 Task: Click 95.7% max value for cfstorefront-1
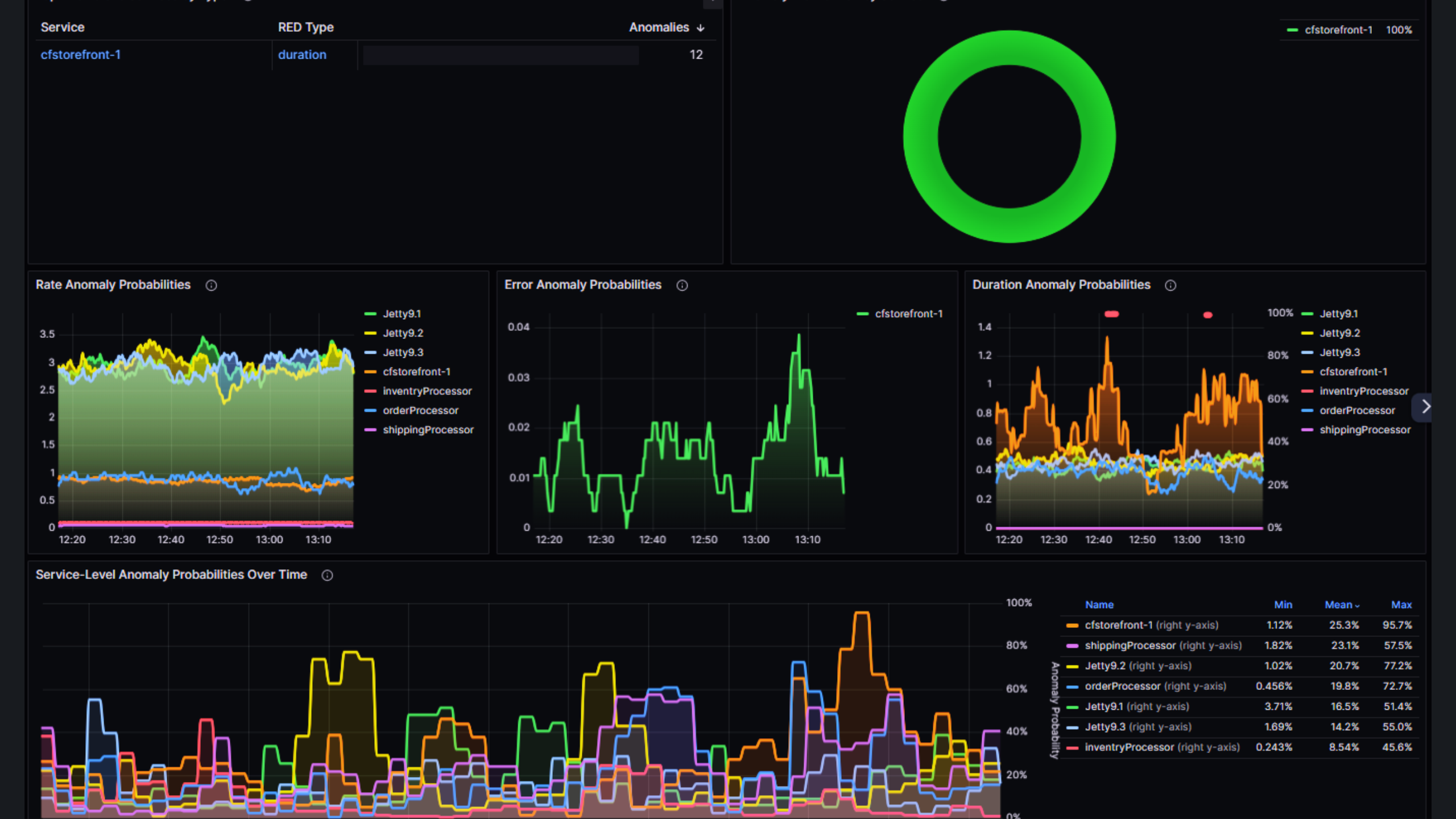(x=1397, y=626)
